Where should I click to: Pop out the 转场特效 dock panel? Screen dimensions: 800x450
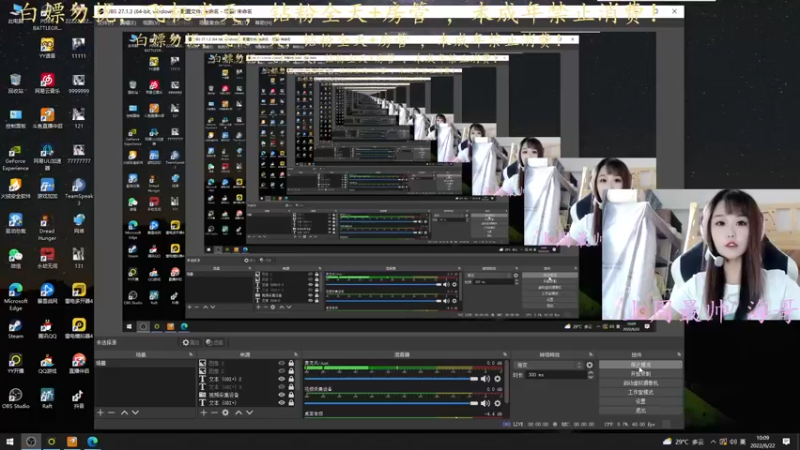tap(591, 355)
